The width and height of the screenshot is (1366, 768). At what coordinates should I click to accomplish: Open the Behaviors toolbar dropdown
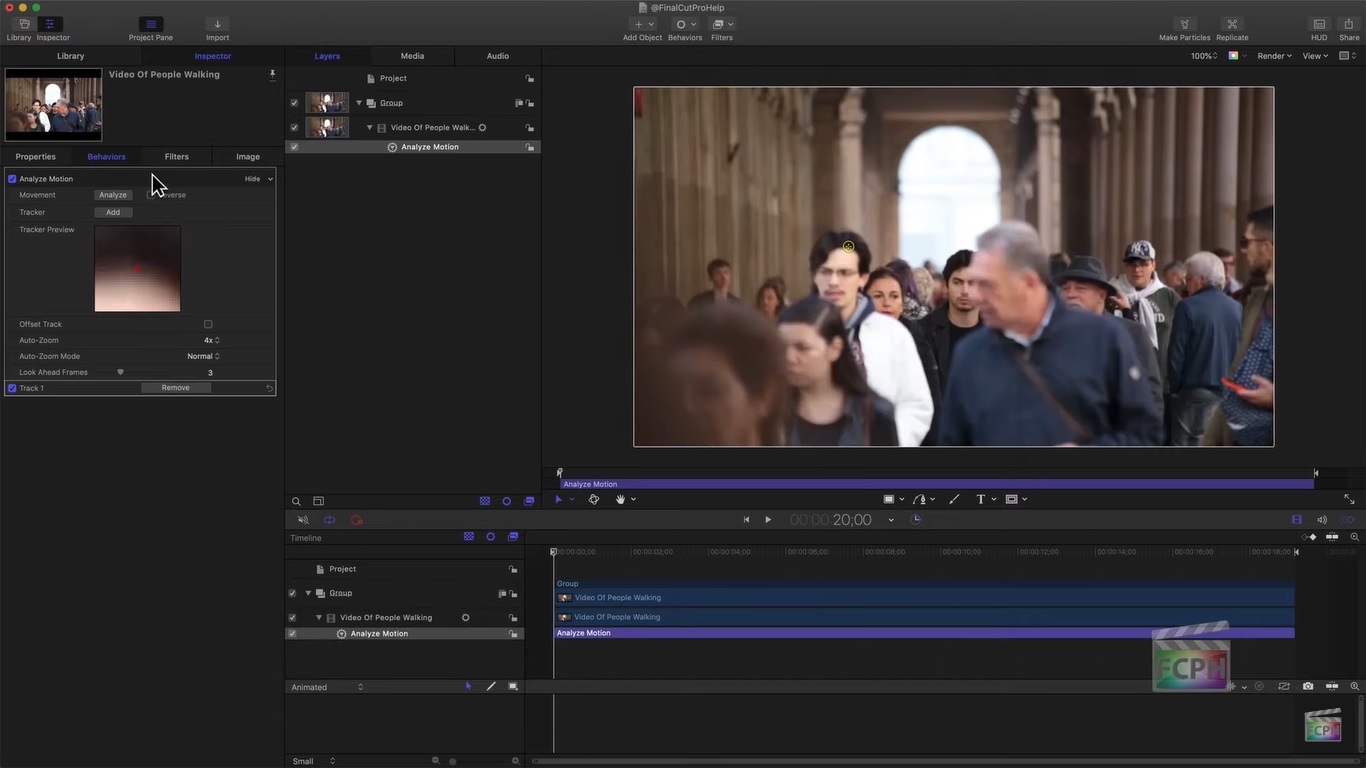tap(685, 24)
